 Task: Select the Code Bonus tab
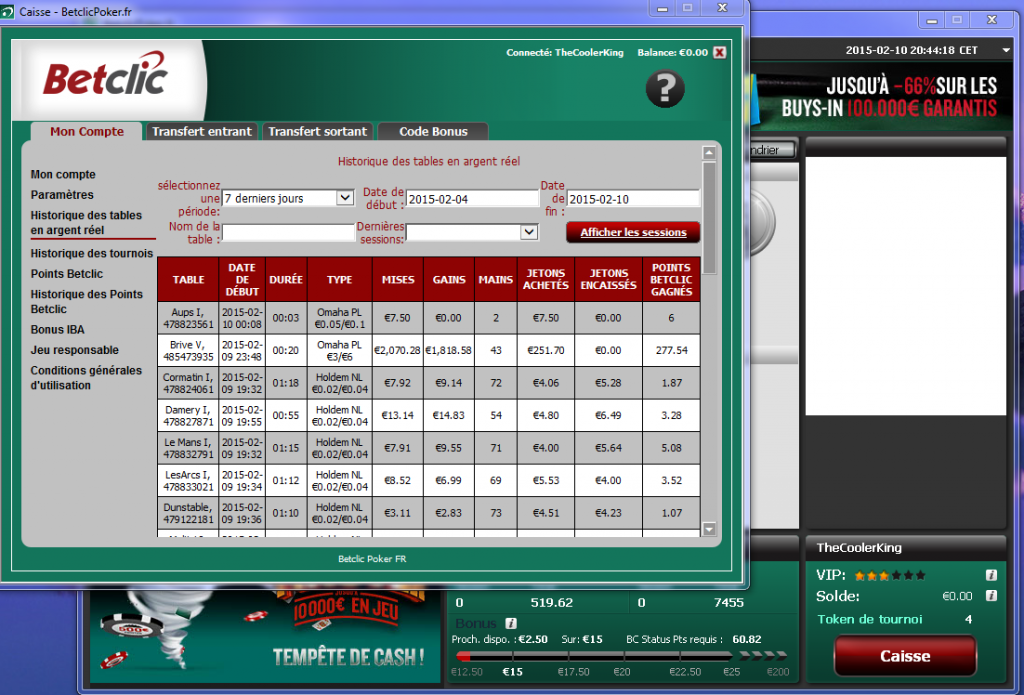click(x=433, y=131)
